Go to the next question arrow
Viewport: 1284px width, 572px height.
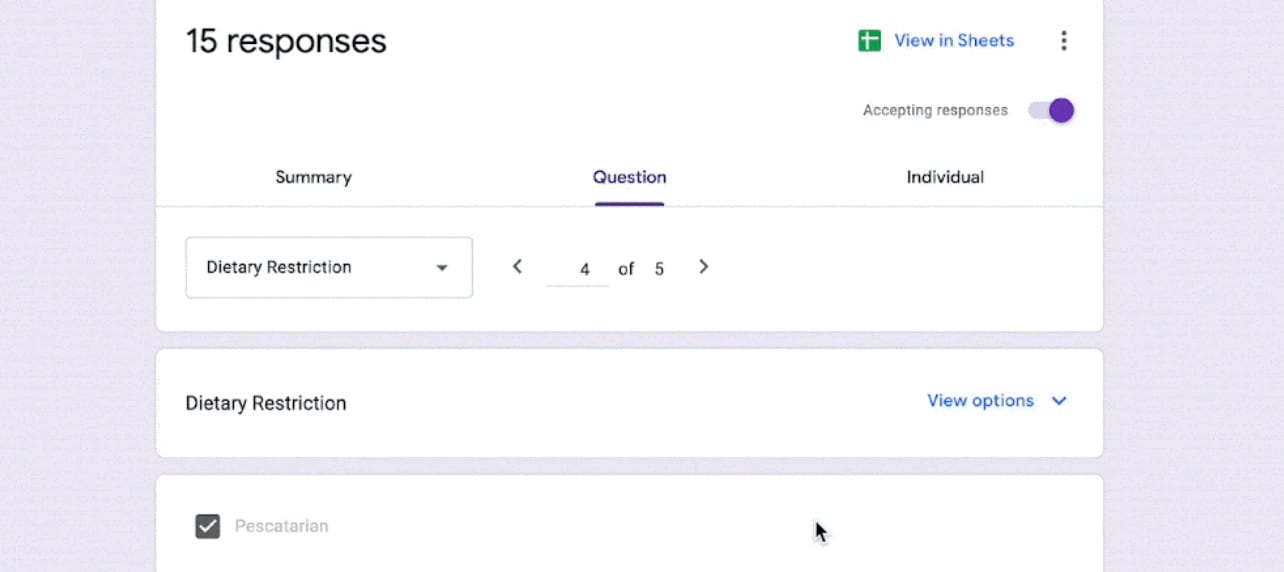(703, 267)
